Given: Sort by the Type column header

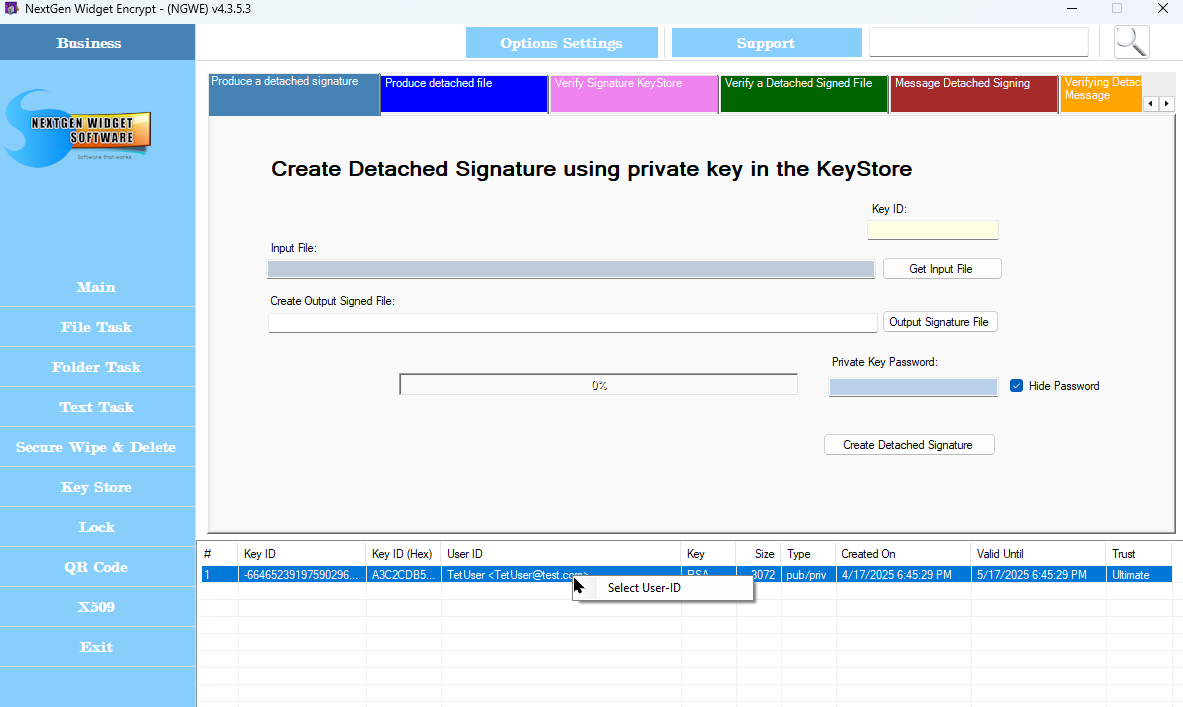Looking at the screenshot, I should [807, 554].
